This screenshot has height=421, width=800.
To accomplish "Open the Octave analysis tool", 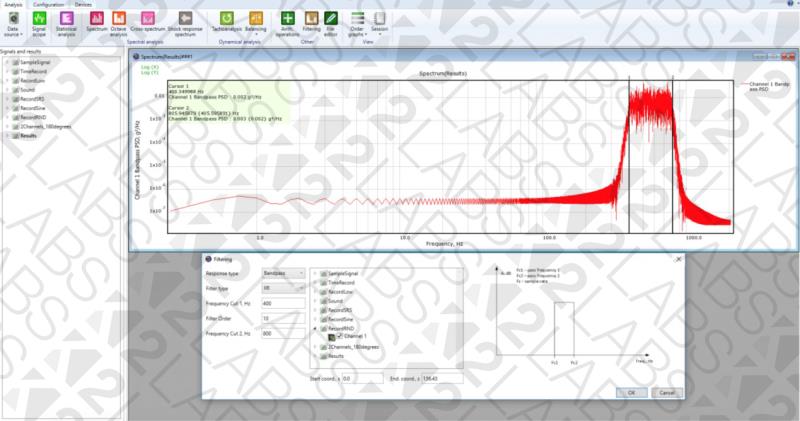I will coord(118,23).
